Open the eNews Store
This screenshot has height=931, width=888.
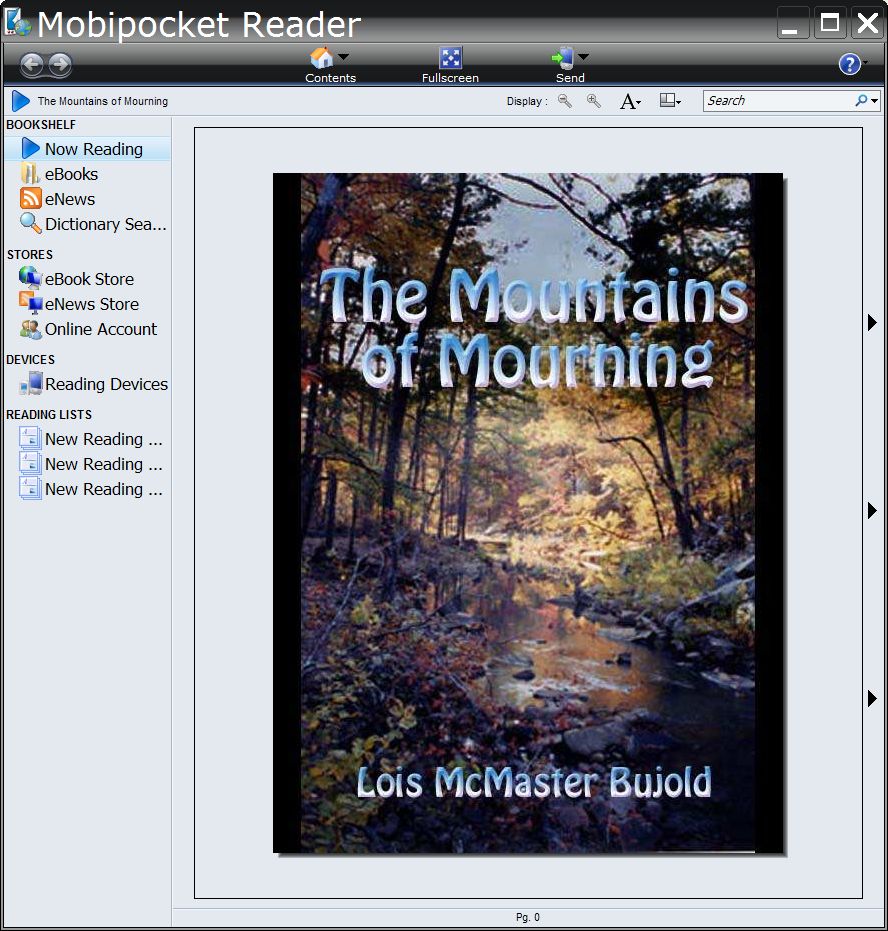click(x=87, y=303)
